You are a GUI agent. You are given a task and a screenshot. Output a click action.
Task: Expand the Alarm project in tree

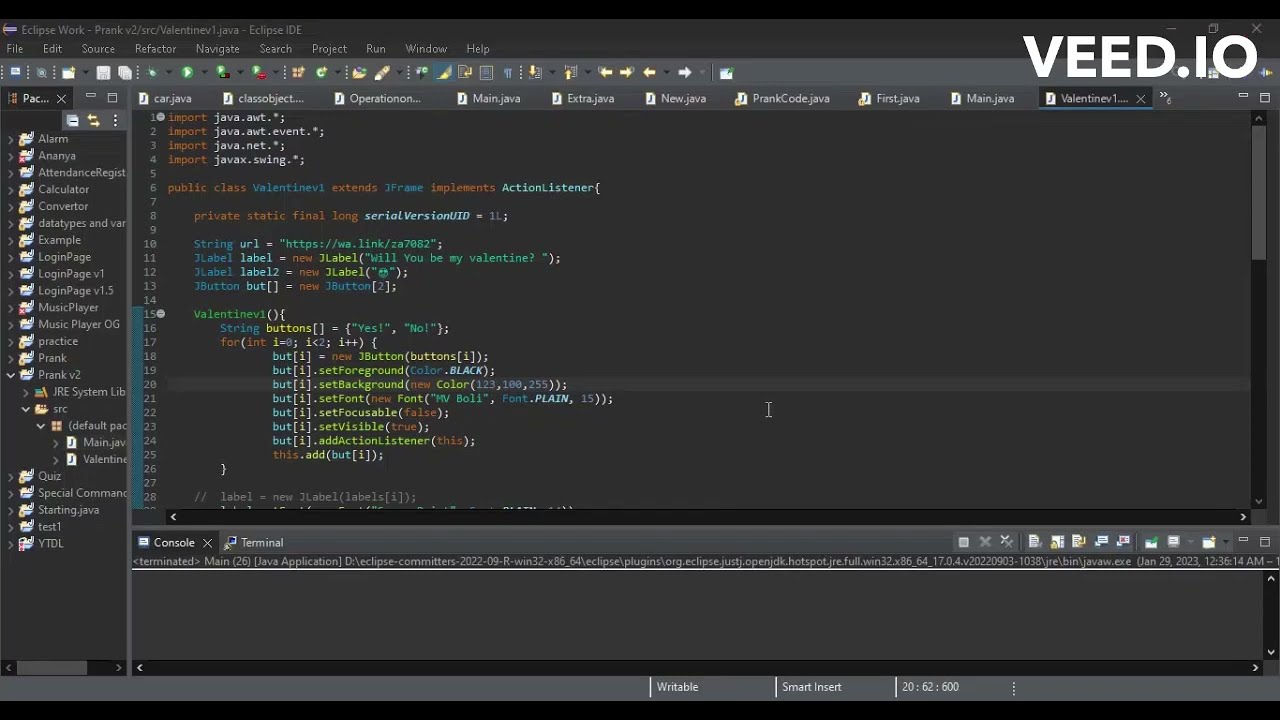pos(11,139)
